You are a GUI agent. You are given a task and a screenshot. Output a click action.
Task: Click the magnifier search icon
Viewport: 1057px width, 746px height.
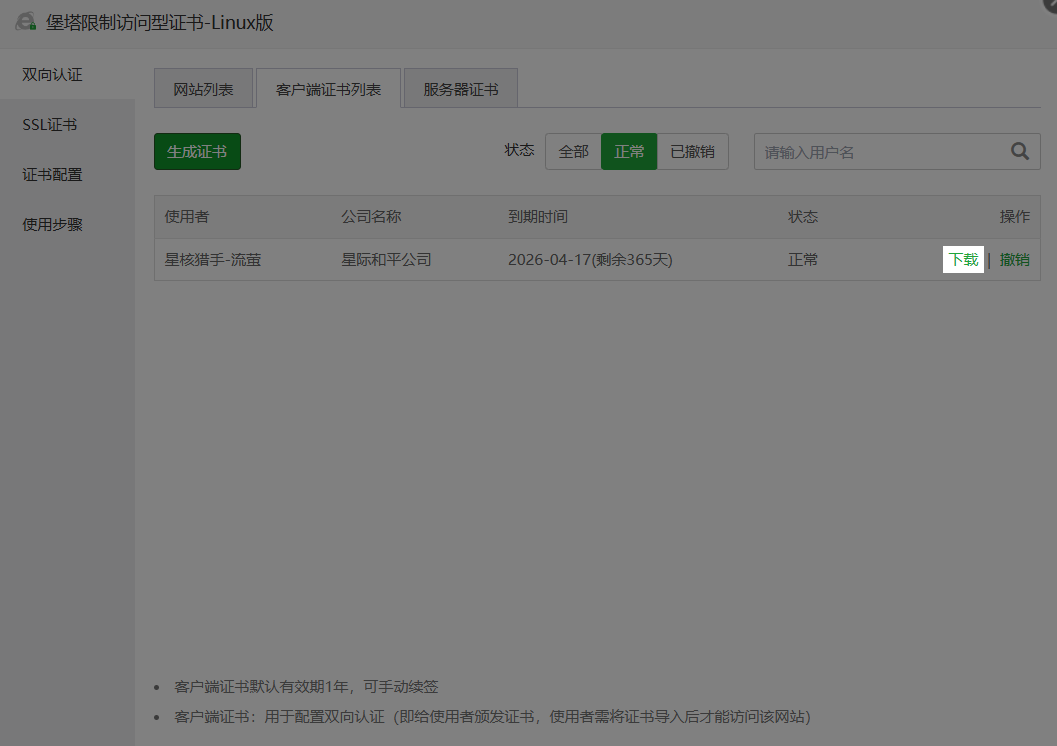tap(1019, 151)
